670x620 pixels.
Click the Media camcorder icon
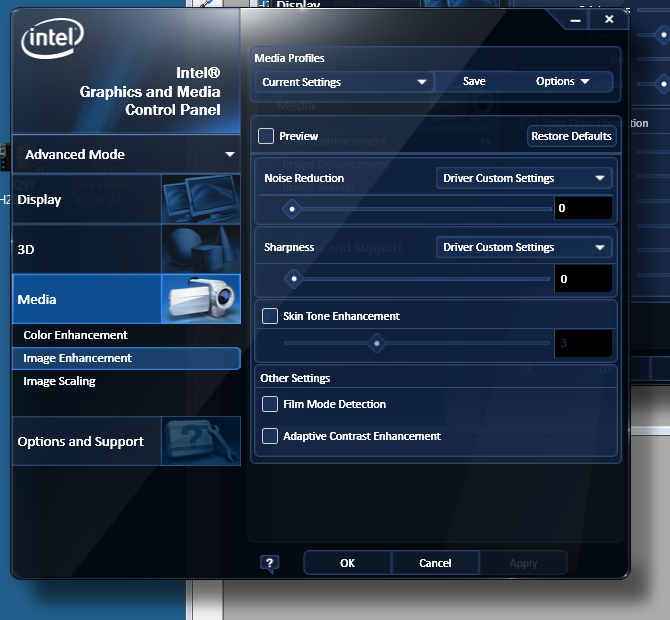[x=201, y=299]
